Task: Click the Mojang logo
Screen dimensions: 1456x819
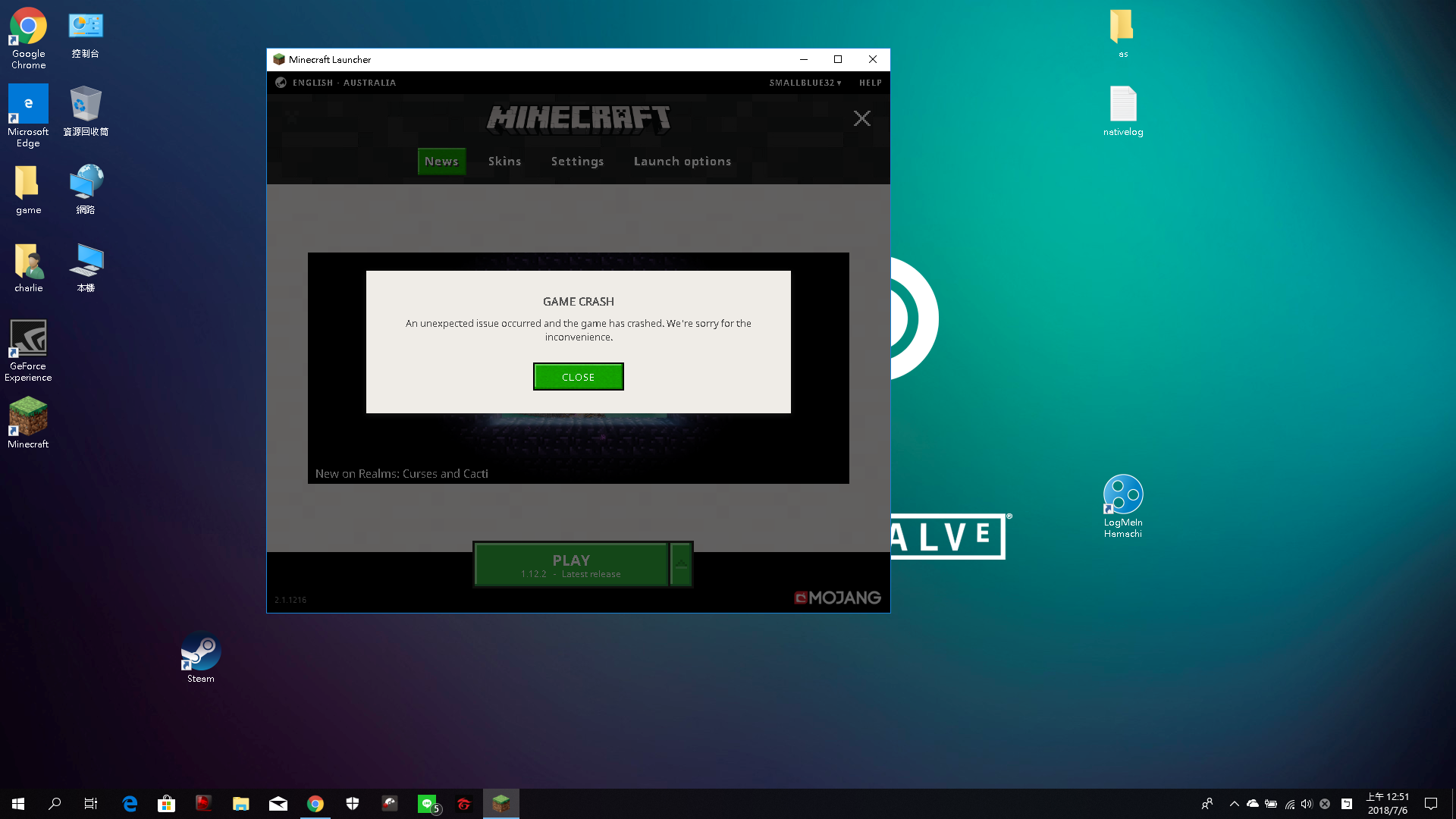Action: (x=837, y=598)
